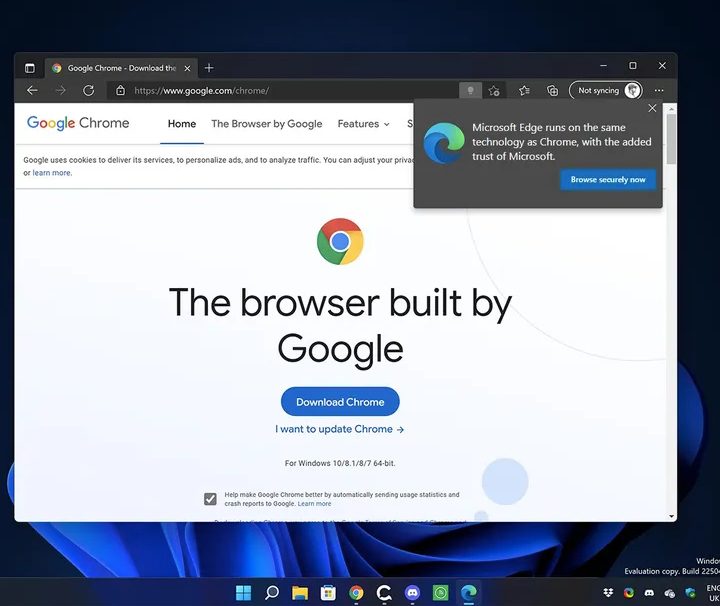Open a new tab with the plus button
Screen dimensions: 720x606
(209, 68)
